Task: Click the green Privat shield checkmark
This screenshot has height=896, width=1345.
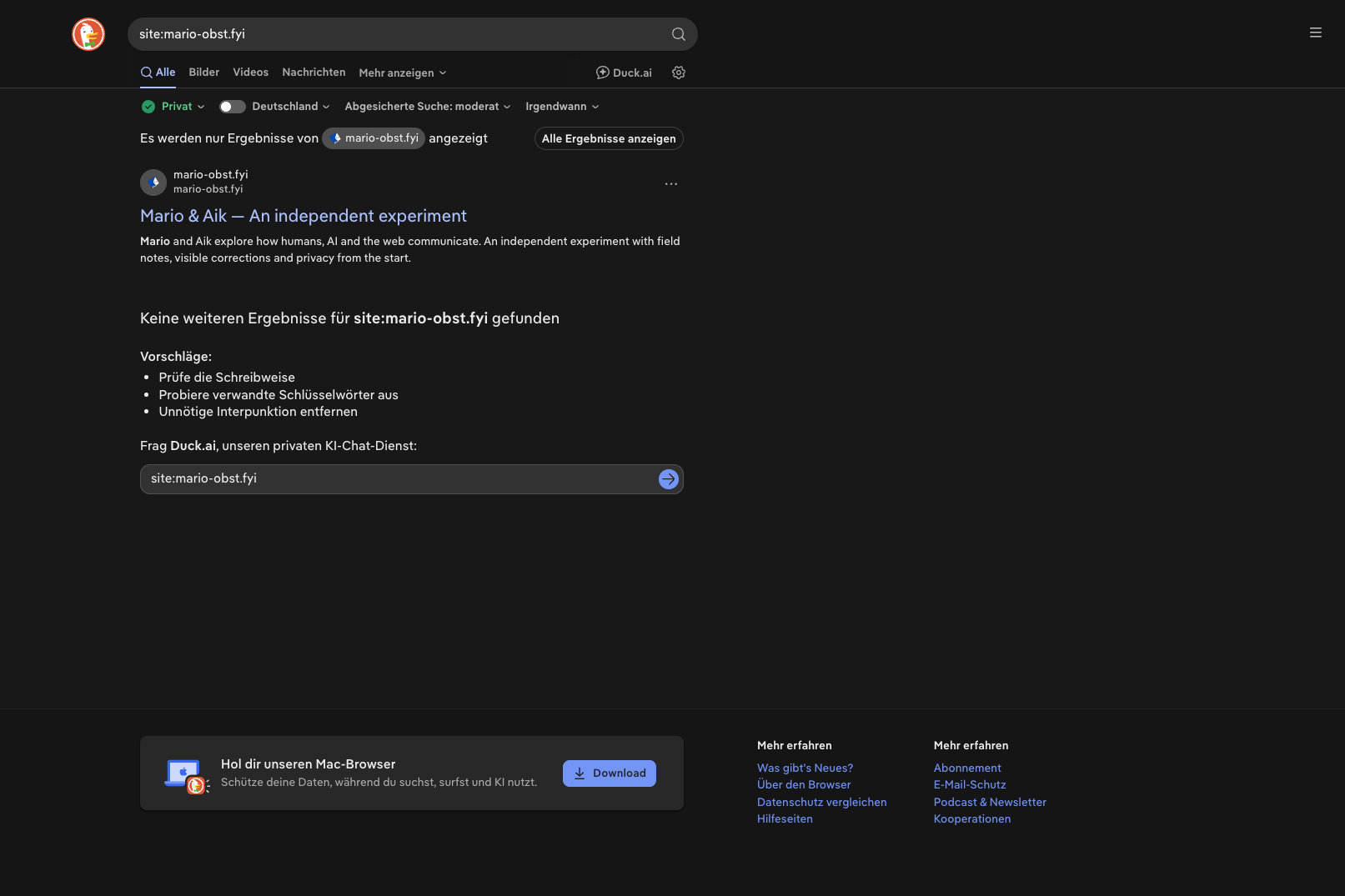Action: click(148, 107)
